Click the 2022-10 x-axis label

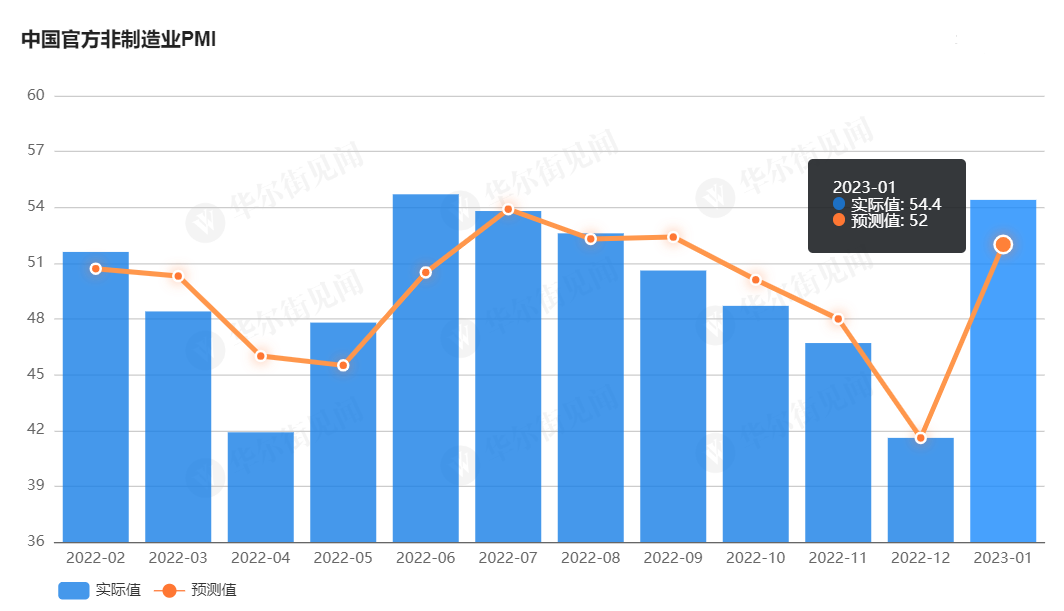point(755,558)
